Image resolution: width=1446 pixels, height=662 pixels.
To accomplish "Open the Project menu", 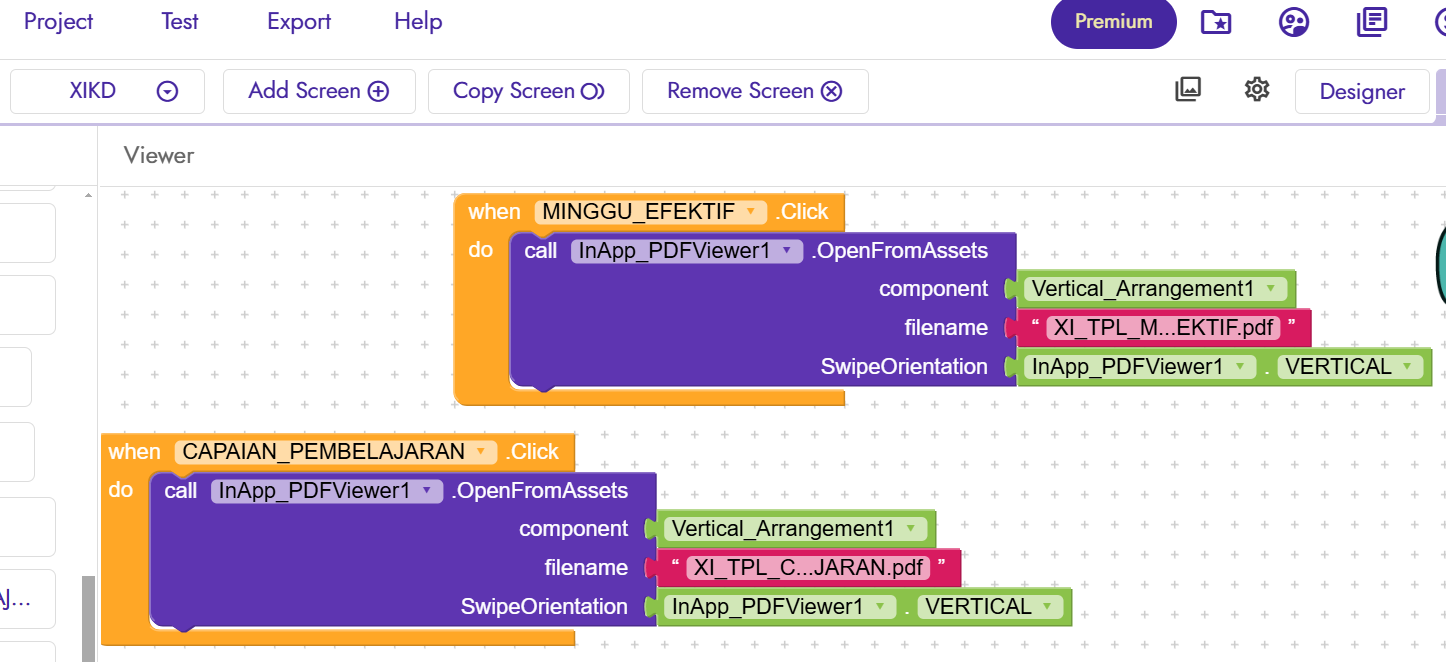I will pyautogui.click(x=58, y=21).
